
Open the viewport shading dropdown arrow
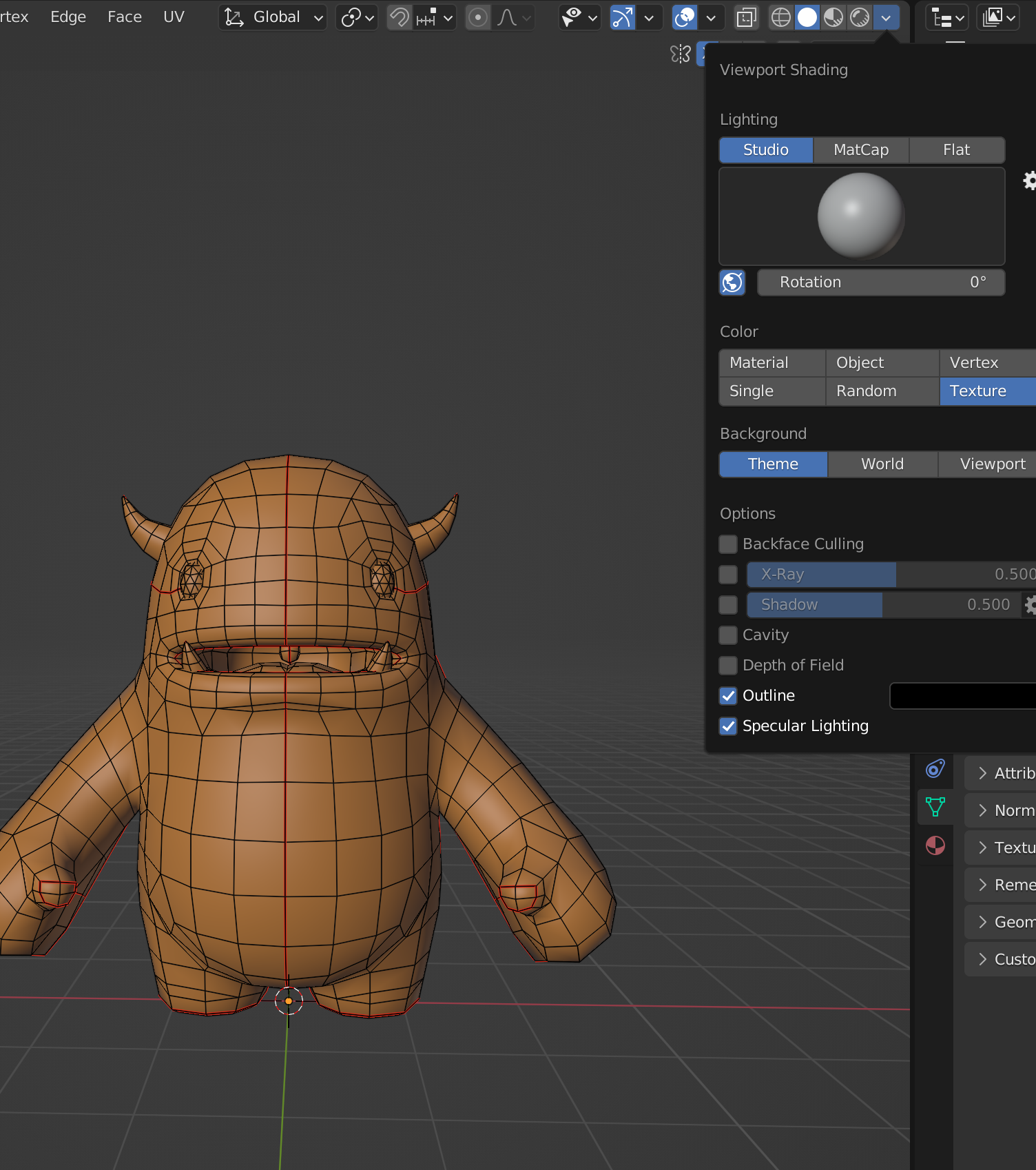(x=886, y=17)
